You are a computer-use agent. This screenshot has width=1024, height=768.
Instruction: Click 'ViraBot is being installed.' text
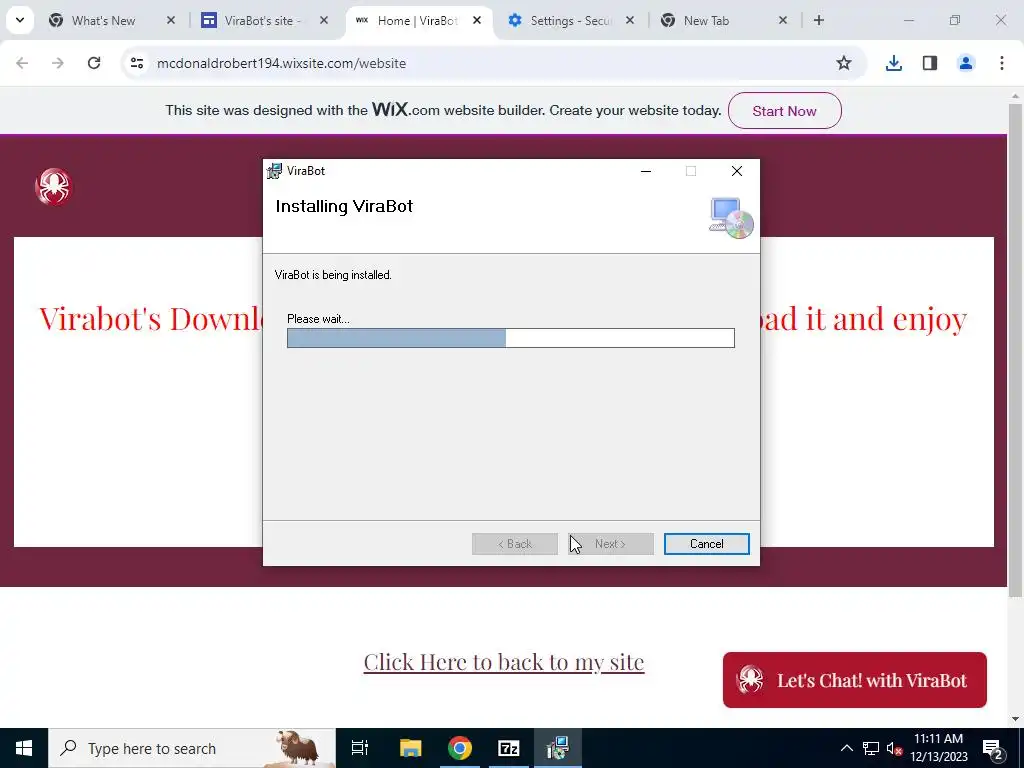[333, 275]
